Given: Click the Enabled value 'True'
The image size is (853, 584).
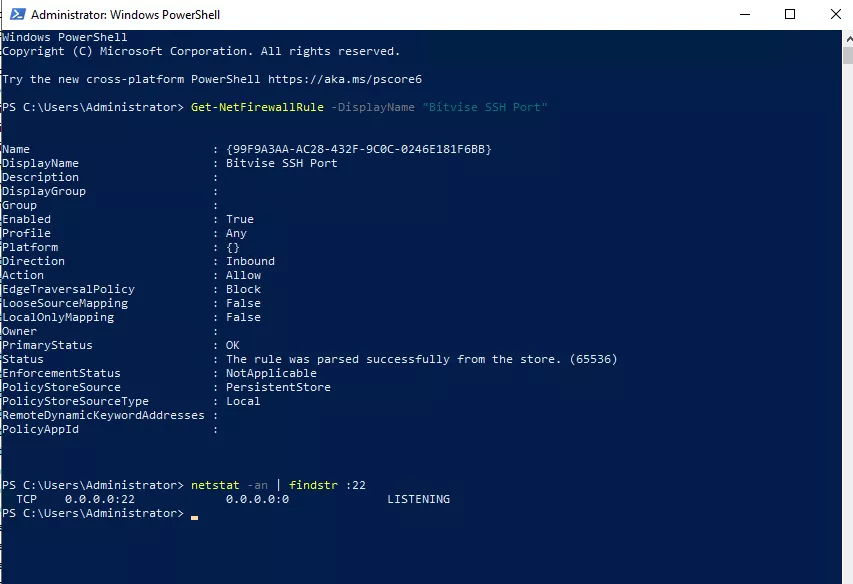Looking at the screenshot, I should click(x=240, y=219).
